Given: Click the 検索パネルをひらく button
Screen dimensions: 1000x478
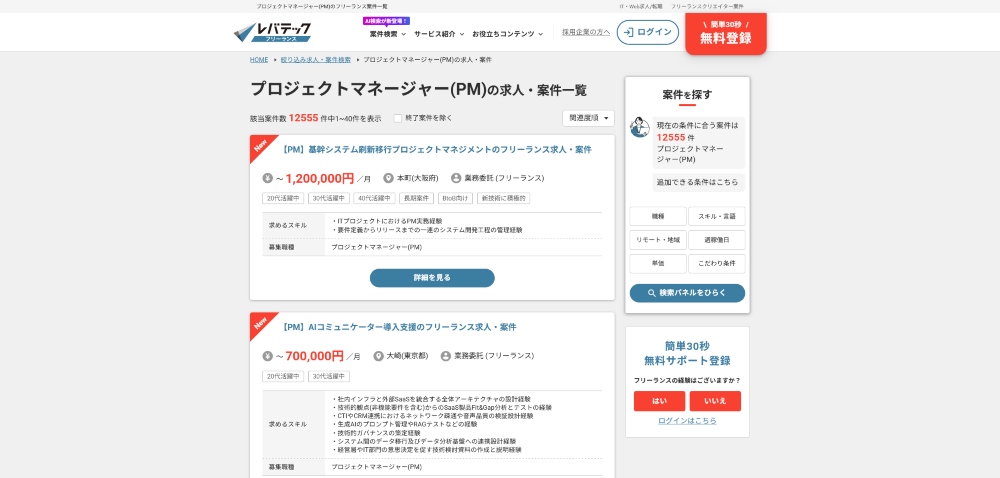Looking at the screenshot, I should click(x=688, y=293).
